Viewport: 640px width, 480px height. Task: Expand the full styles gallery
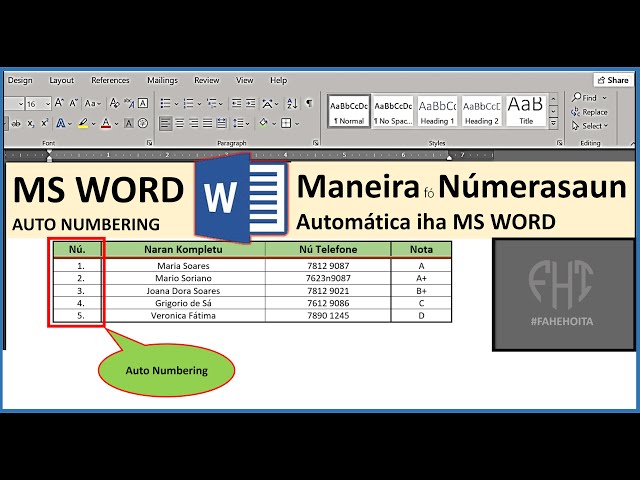pyautogui.click(x=553, y=122)
